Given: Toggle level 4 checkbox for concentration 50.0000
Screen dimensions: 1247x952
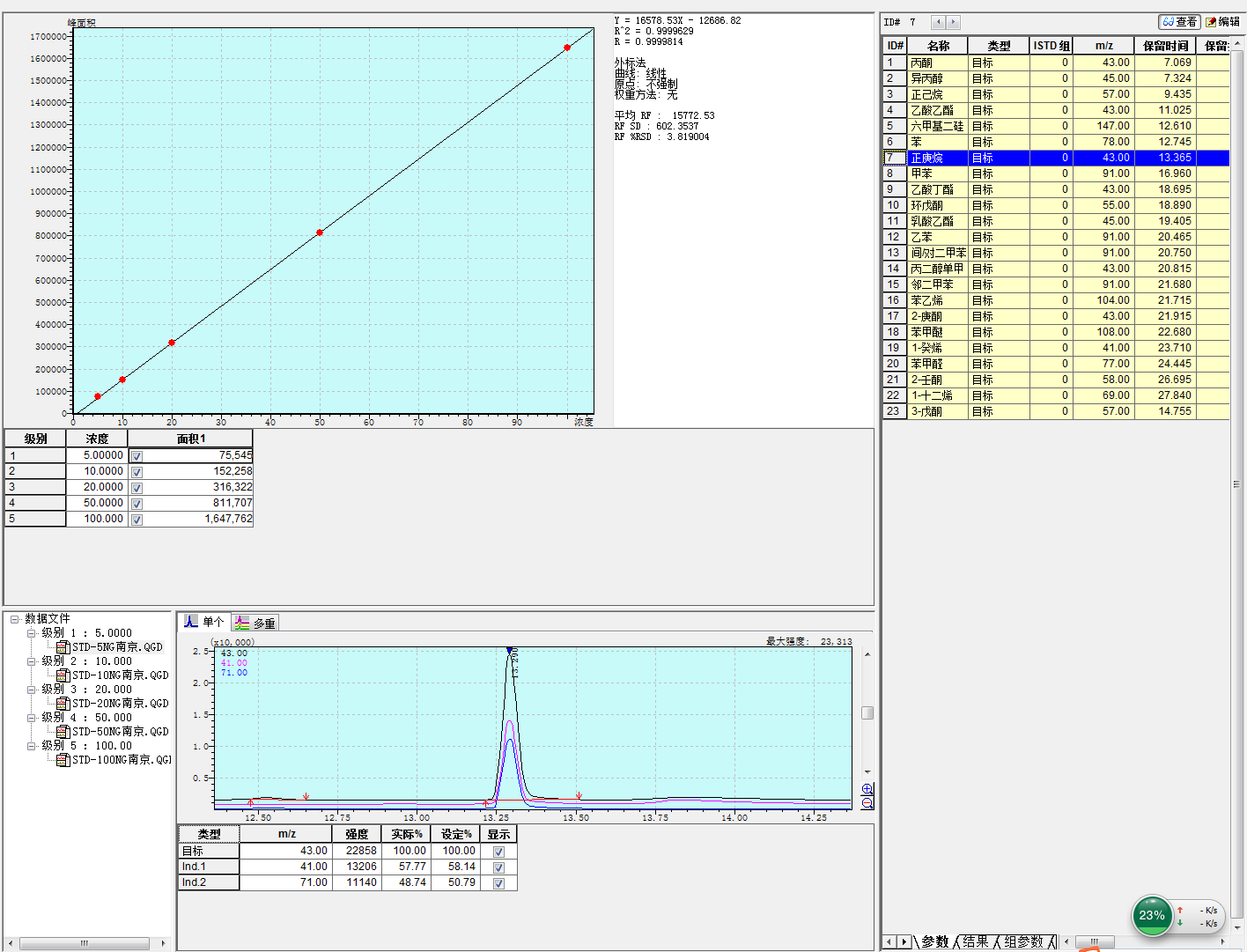Looking at the screenshot, I should pyautogui.click(x=137, y=504).
